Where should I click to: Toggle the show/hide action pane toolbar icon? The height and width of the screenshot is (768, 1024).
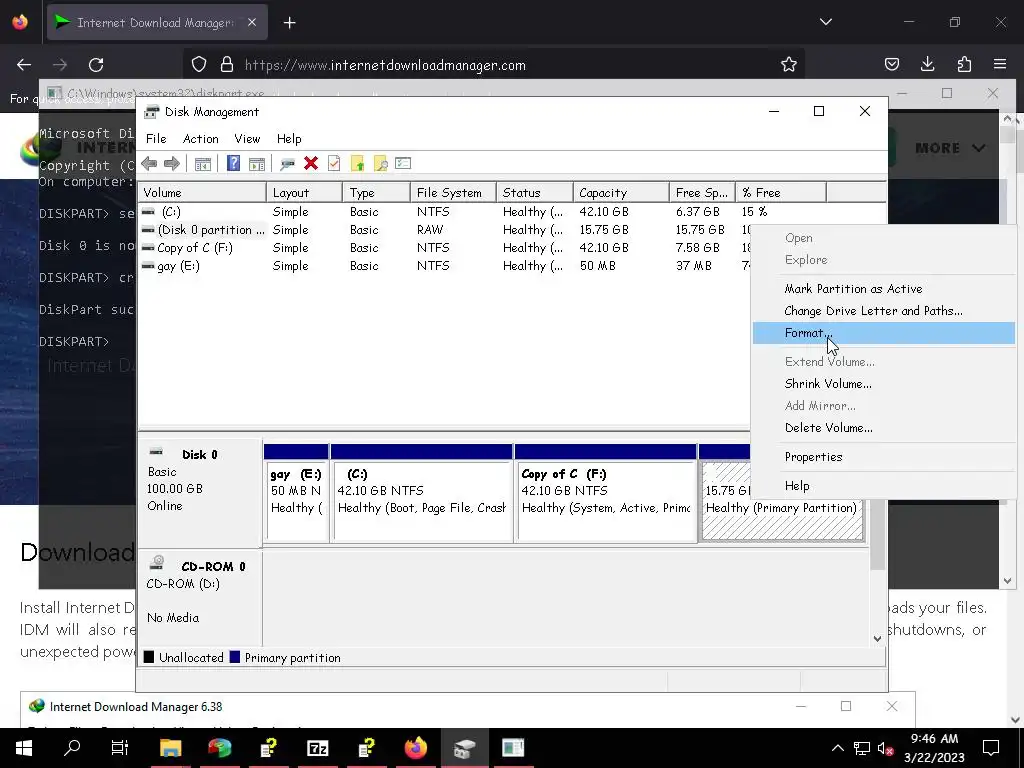[x=257, y=163]
